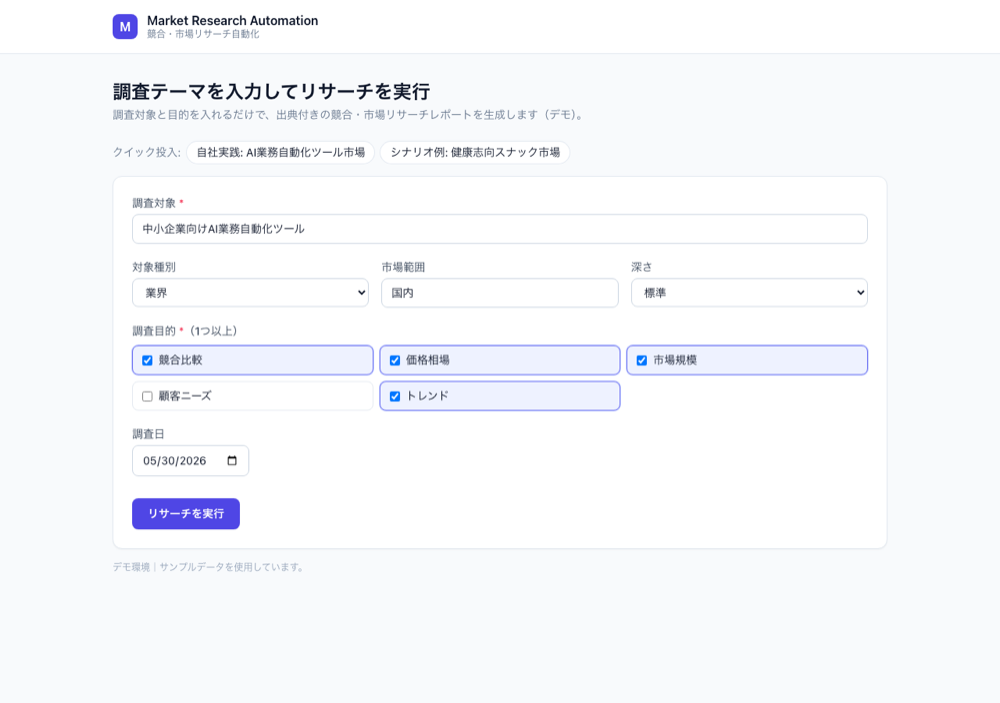Image resolution: width=1000 pixels, height=703 pixels.
Task: Select quick input 自社実践: AI業務自動化ツール市場
Action: click(x=281, y=152)
